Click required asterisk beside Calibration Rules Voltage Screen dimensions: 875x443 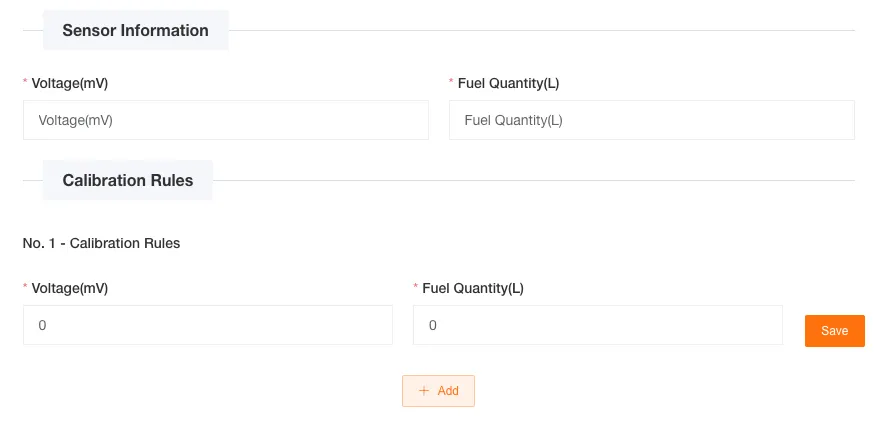[x=25, y=288]
